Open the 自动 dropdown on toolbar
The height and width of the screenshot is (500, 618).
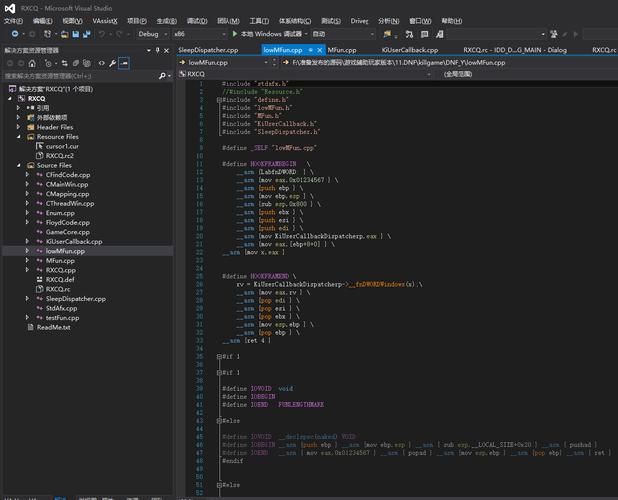click(x=343, y=34)
